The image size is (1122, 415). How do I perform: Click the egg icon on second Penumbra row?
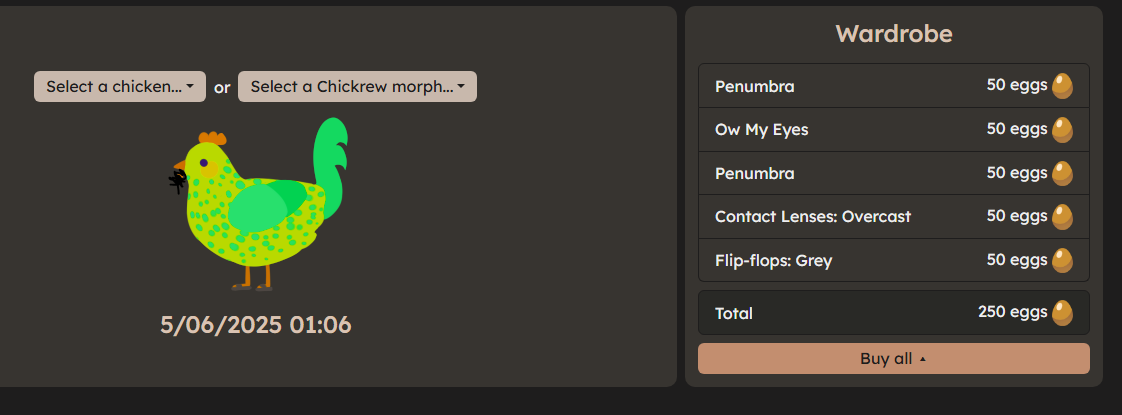click(x=1063, y=173)
